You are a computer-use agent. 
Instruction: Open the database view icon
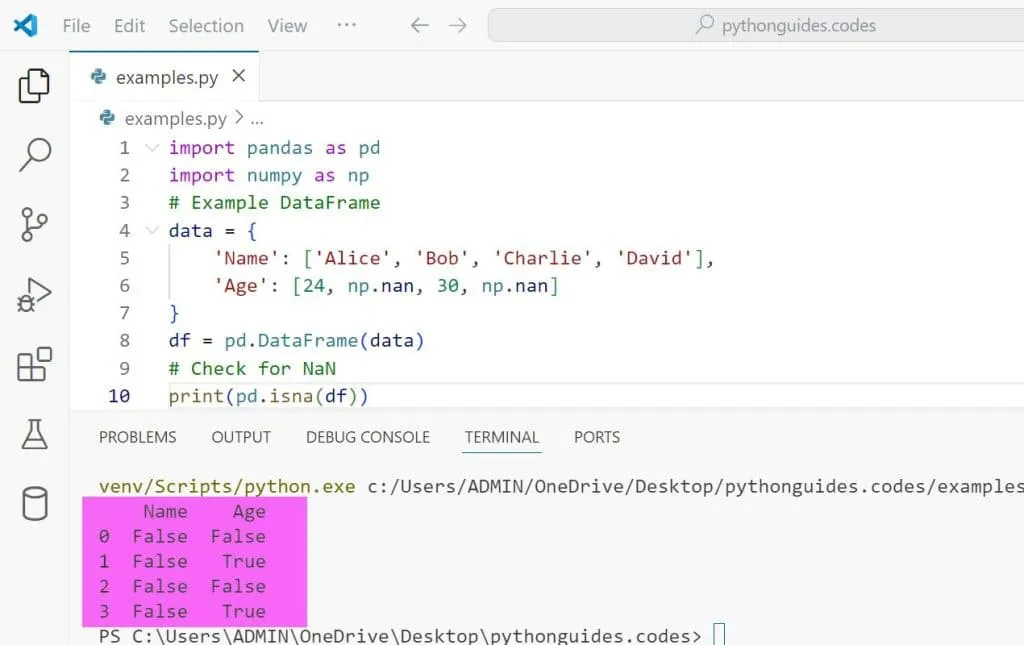34,503
